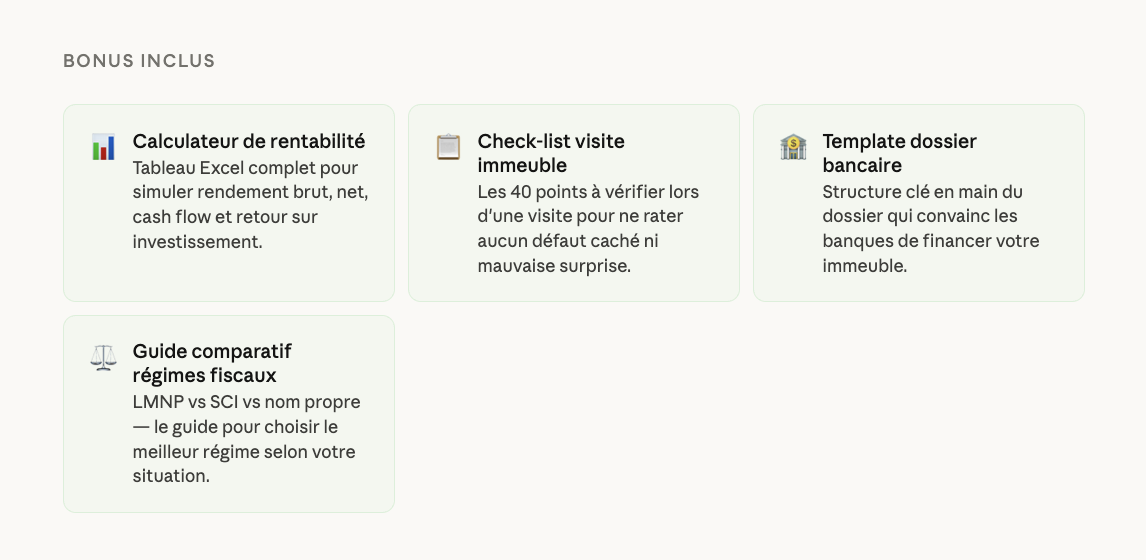
Task: Open the Calculateur de rentabilité title
Action: tap(249, 141)
